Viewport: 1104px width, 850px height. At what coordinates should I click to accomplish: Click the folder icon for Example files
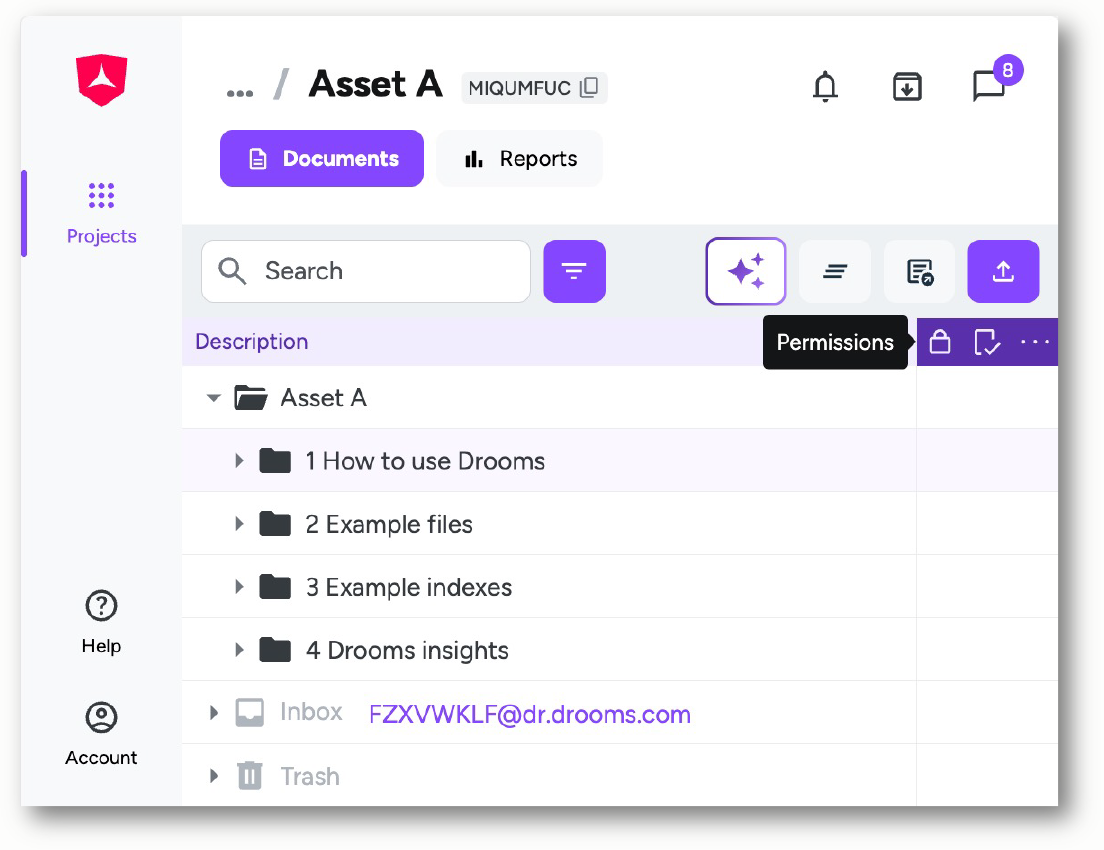click(275, 524)
